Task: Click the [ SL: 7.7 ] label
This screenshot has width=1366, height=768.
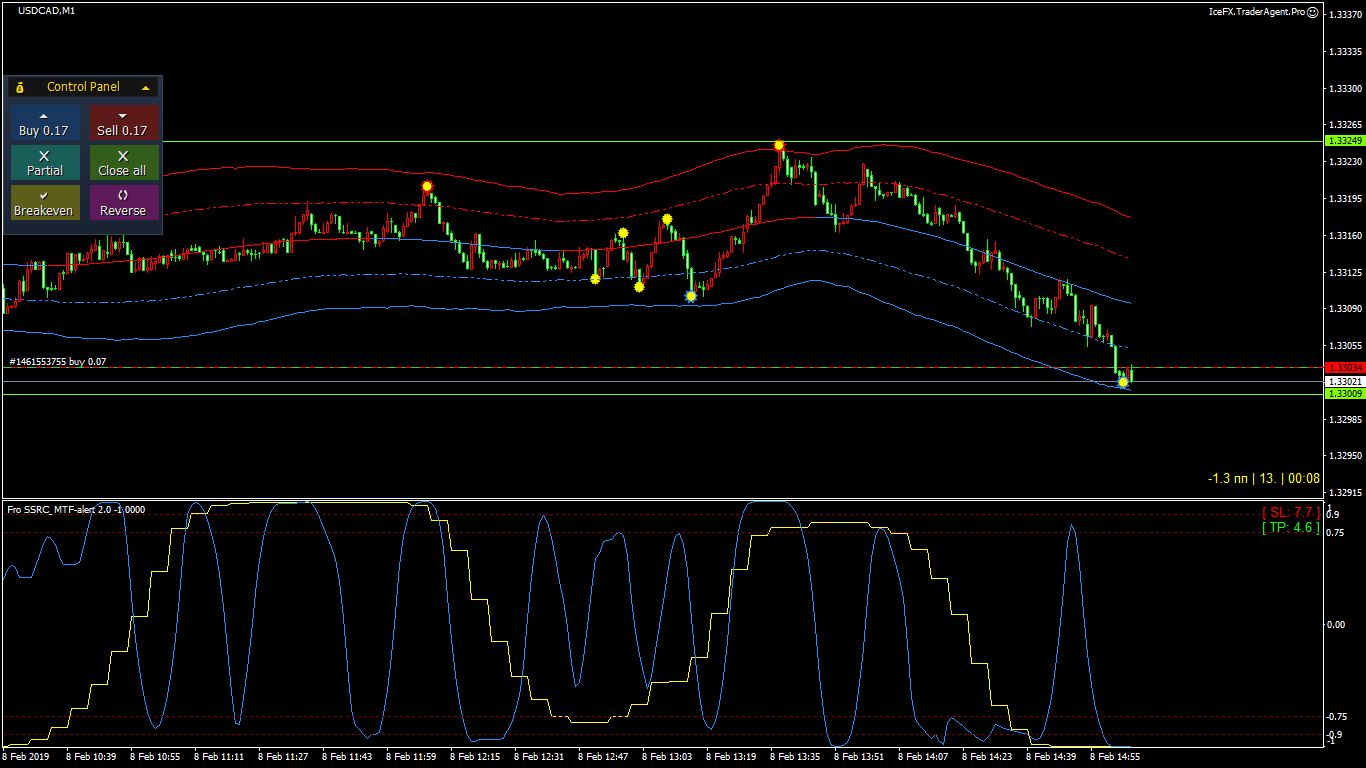Action: pyautogui.click(x=1290, y=512)
